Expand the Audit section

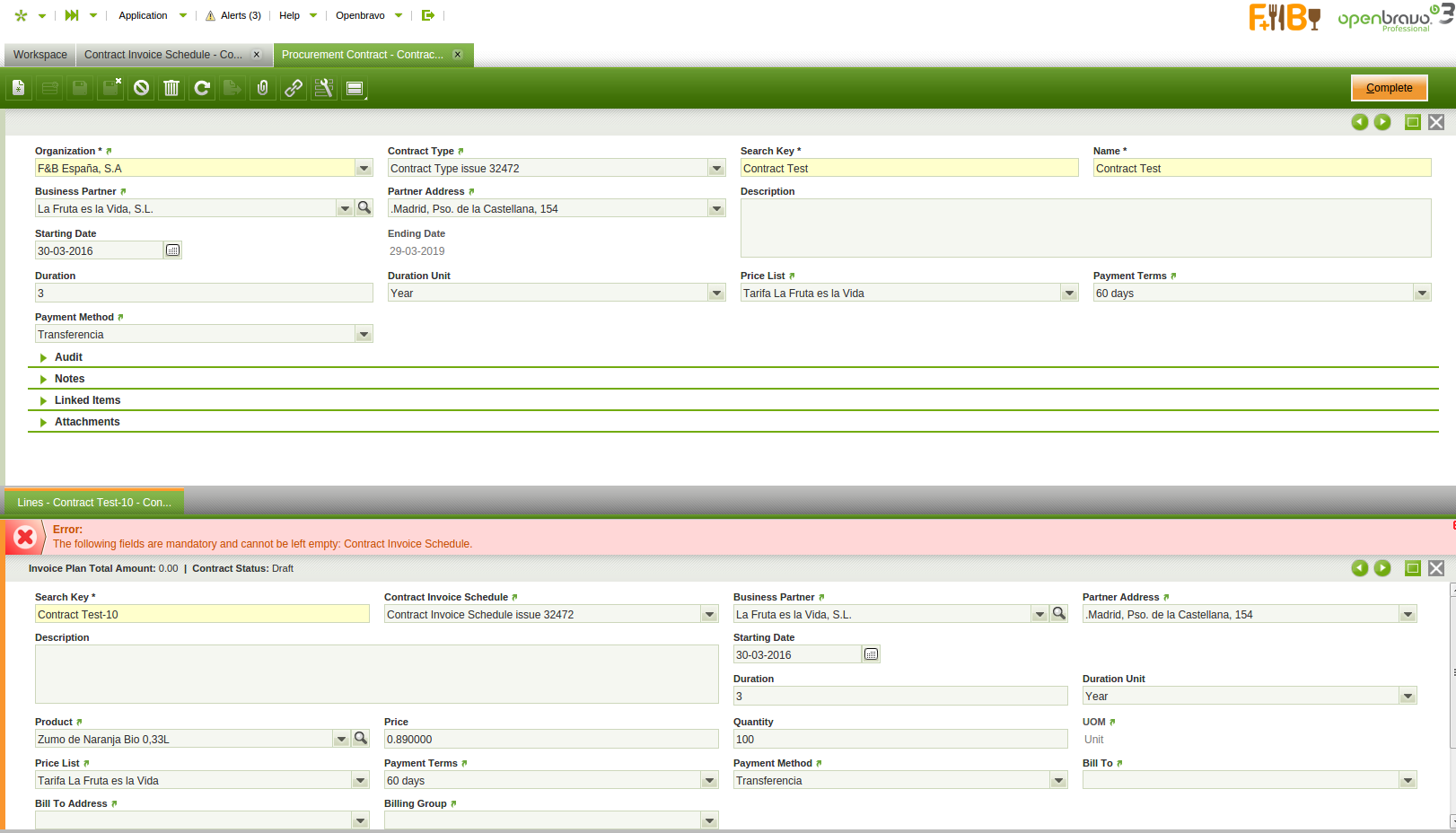pyautogui.click(x=68, y=357)
